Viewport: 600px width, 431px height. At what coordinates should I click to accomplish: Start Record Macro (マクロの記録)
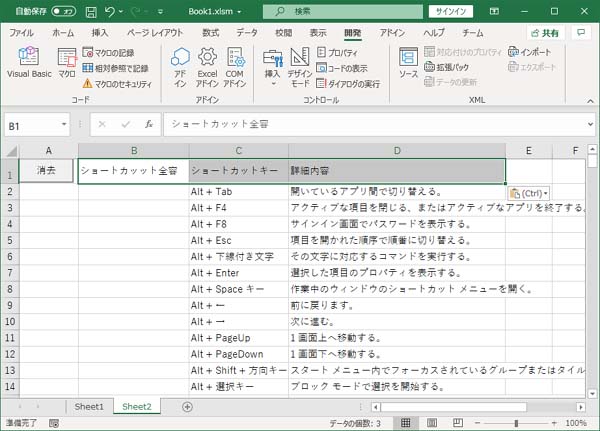[109, 52]
